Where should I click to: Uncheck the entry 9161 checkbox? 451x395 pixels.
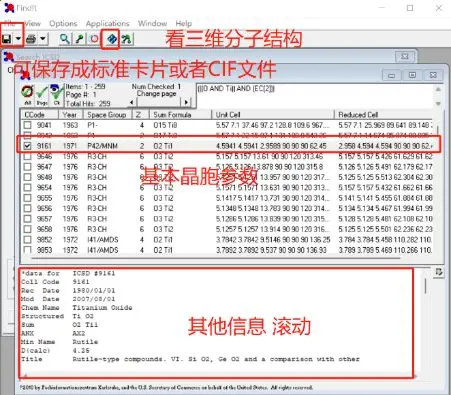27,146
